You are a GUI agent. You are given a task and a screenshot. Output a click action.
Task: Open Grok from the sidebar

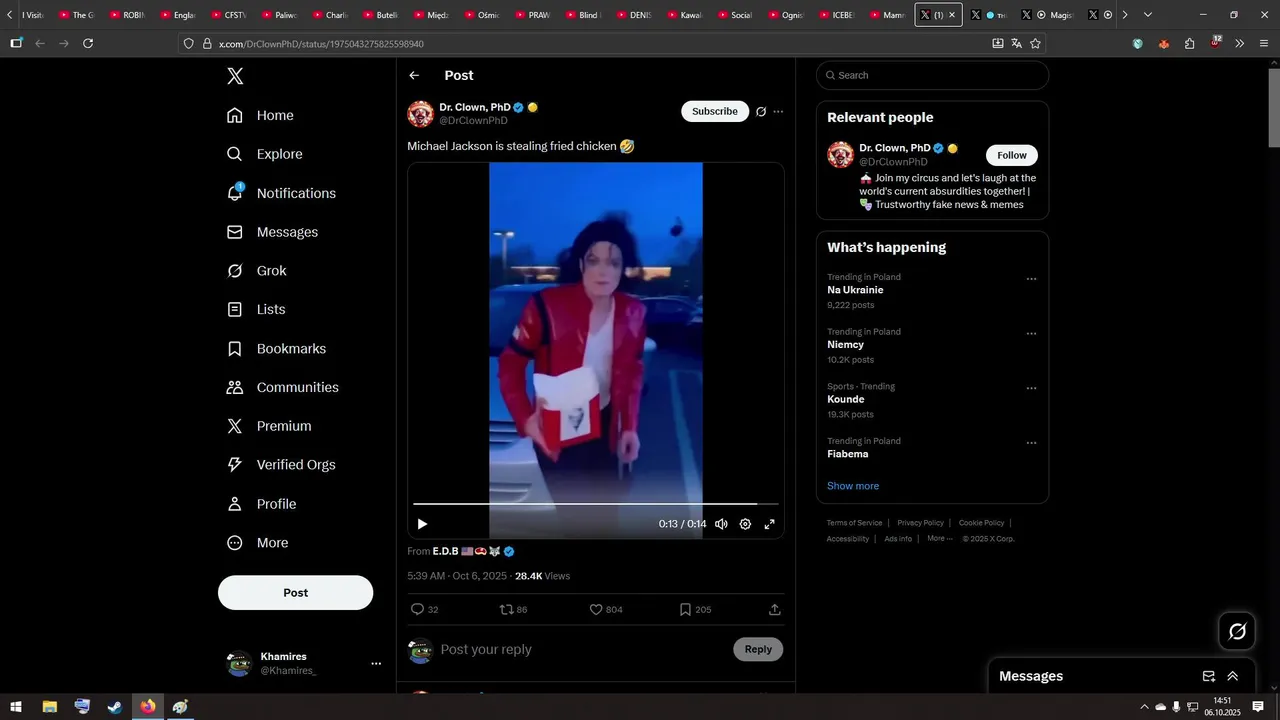pos(256,271)
